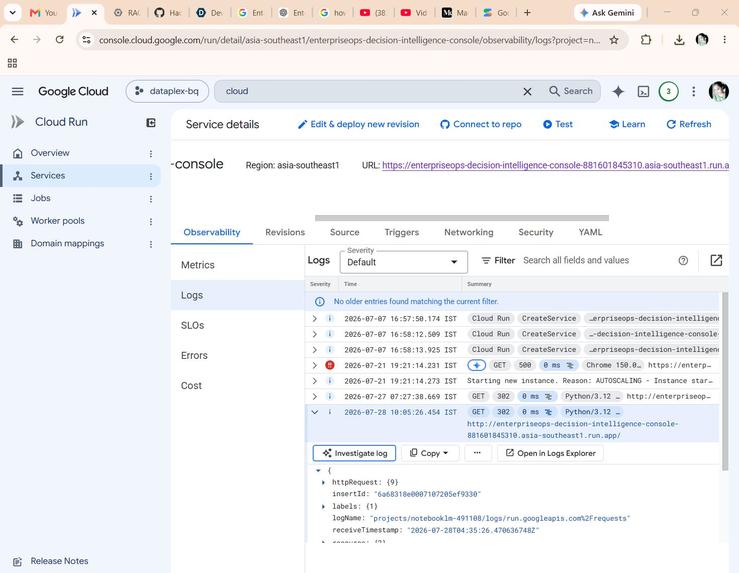Open the Chrome apps grid icon
Image resolution: width=739 pixels, height=573 pixels.
[12, 63]
